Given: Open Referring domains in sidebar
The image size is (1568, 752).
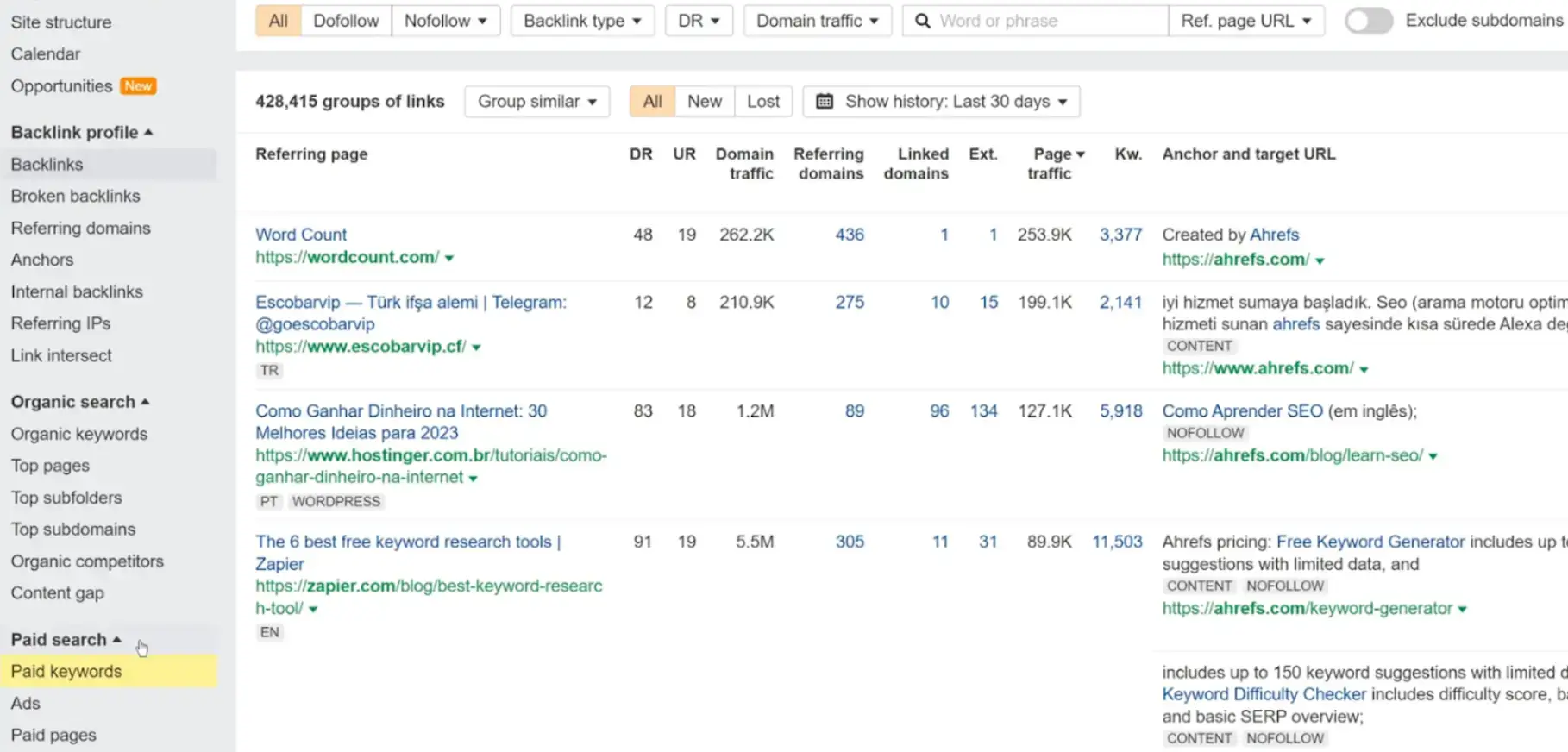Looking at the screenshot, I should (81, 229).
